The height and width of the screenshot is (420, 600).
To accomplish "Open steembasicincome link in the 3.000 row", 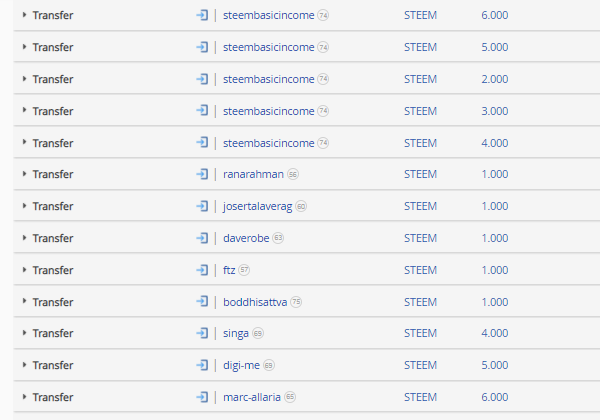I will point(269,111).
